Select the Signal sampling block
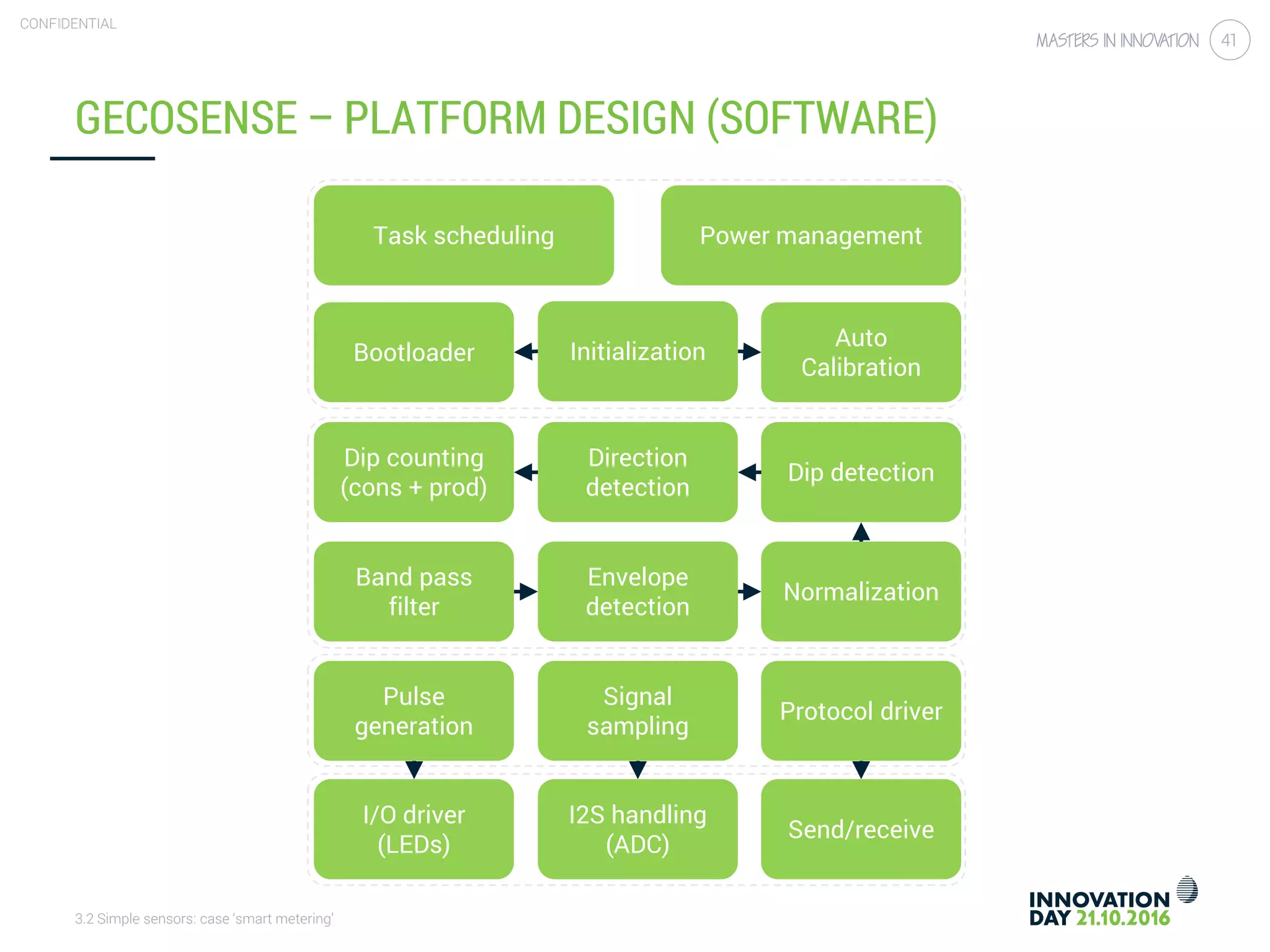This screenshot has height=952, width=1270. click(637, 710)
